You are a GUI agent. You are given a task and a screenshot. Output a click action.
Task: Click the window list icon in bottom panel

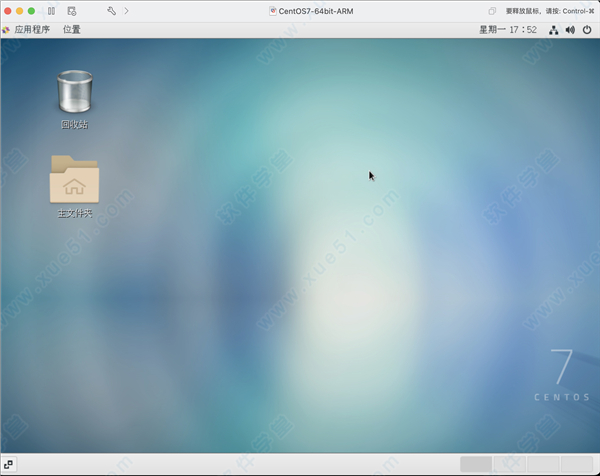tap(8, 465)
